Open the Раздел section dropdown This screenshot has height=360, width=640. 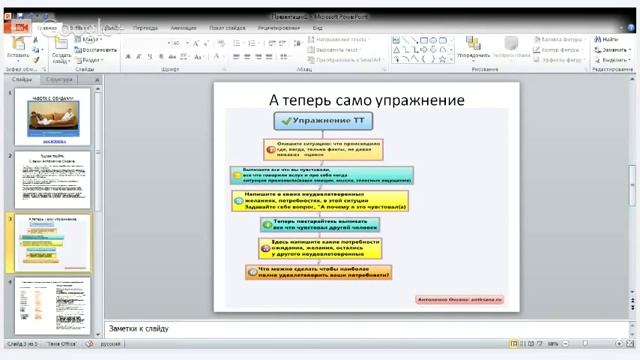coord(89,60)
